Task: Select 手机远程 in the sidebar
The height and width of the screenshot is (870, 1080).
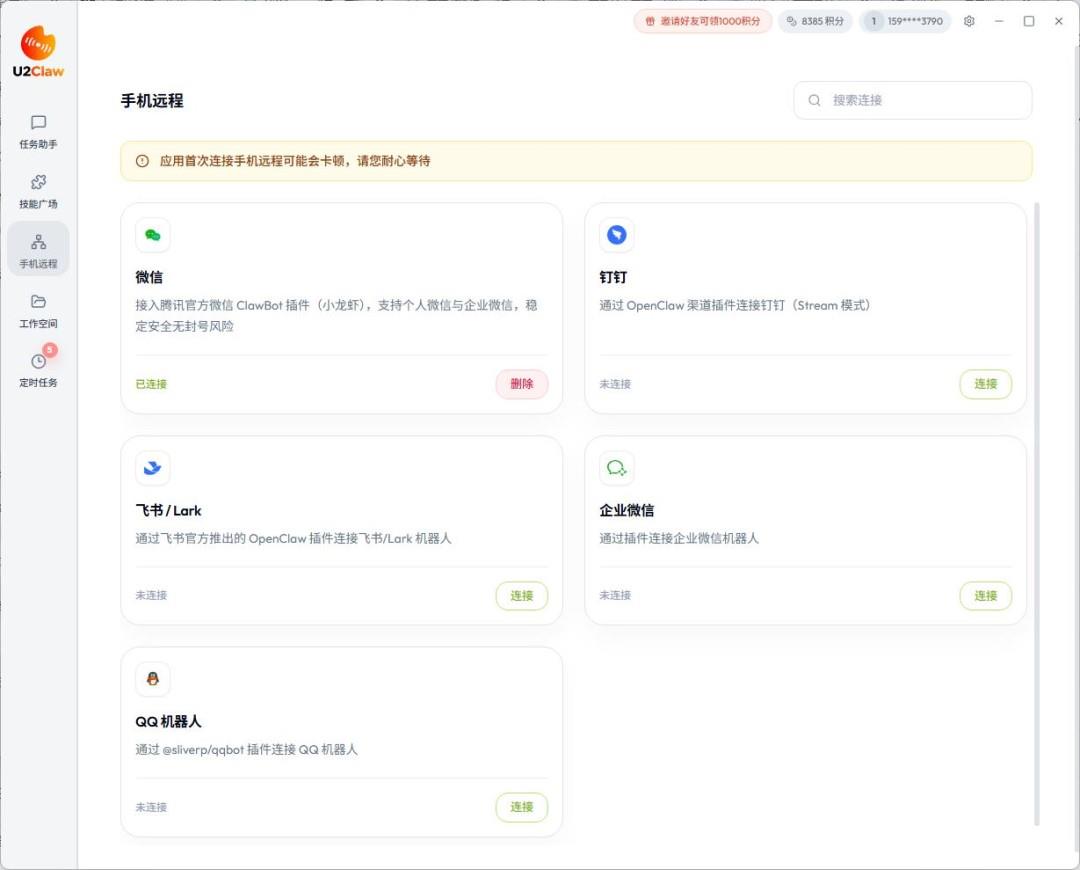Action: point(38,250)
